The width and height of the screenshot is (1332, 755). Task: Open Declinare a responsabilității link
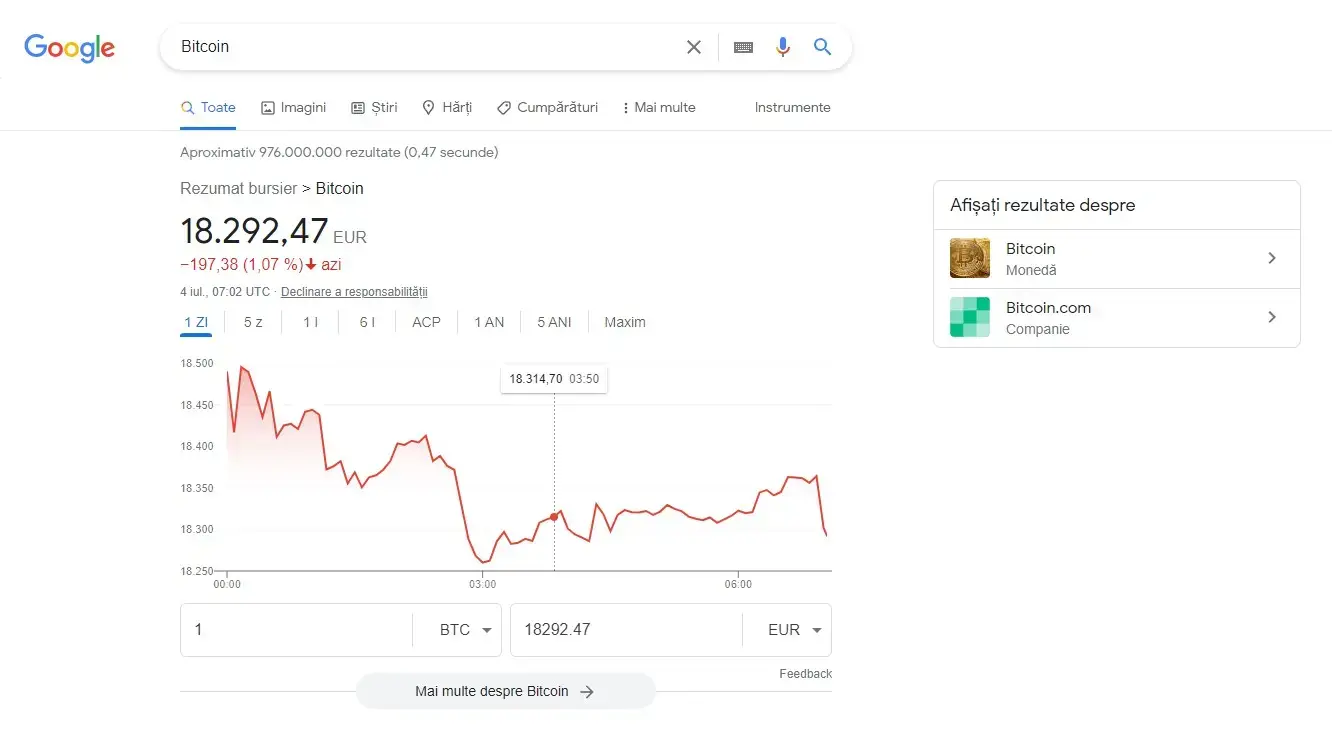click(x=354, y=292)
